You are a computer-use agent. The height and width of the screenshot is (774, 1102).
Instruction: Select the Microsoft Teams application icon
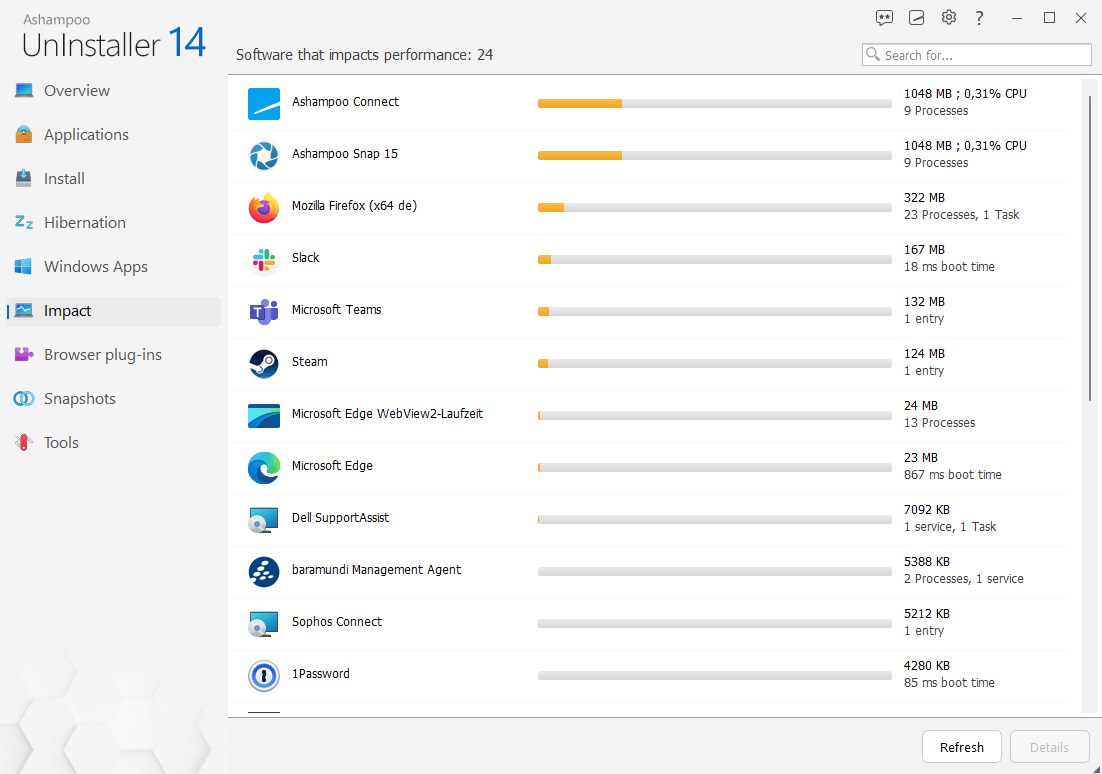coord(263,312)
